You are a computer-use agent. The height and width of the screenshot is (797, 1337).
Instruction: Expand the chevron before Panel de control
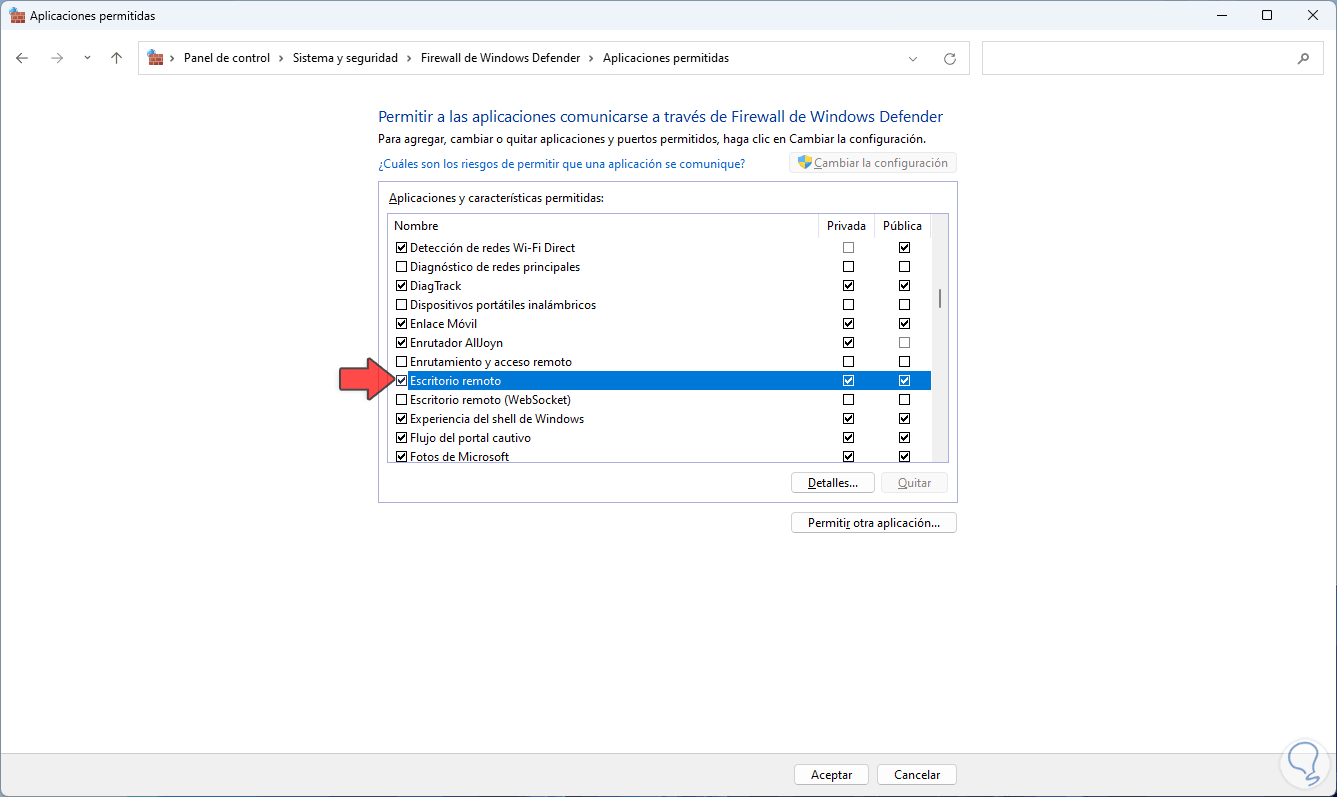point(173,58)
